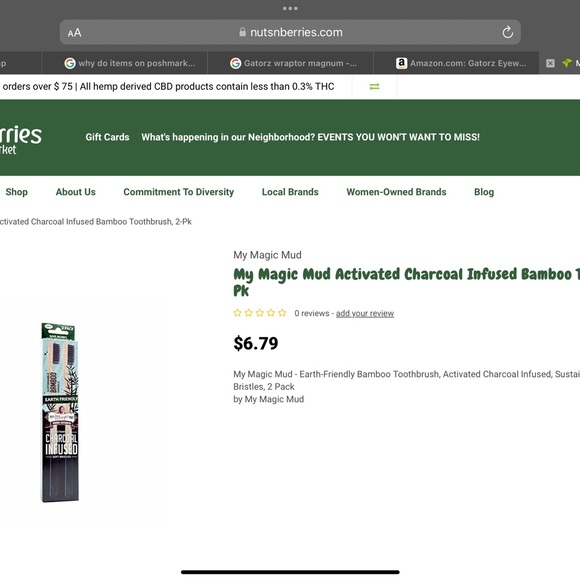Close the current tab with X icon
This screenshot has width=580, height=580.
[x=550, y=63]
